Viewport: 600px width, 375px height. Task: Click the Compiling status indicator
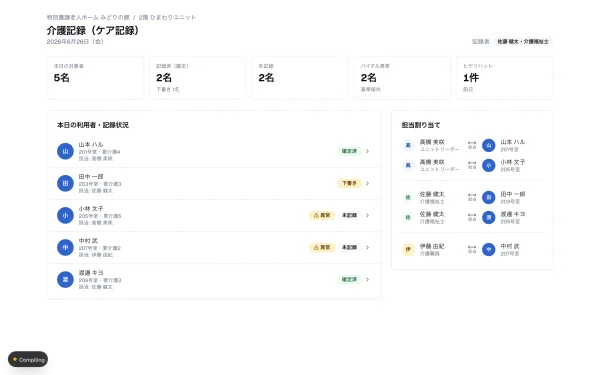tap(28, 360)
